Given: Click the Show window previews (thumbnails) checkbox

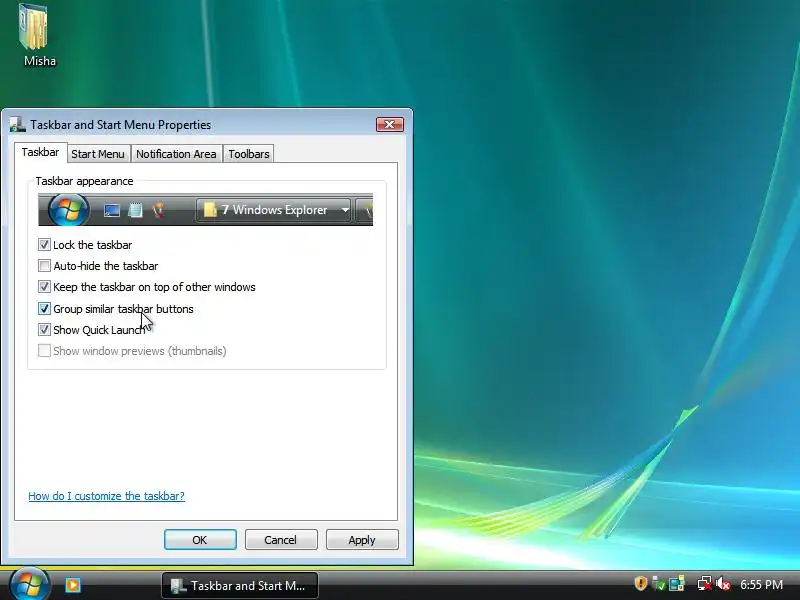Looking at the screenshot, I should click(44, 351).
